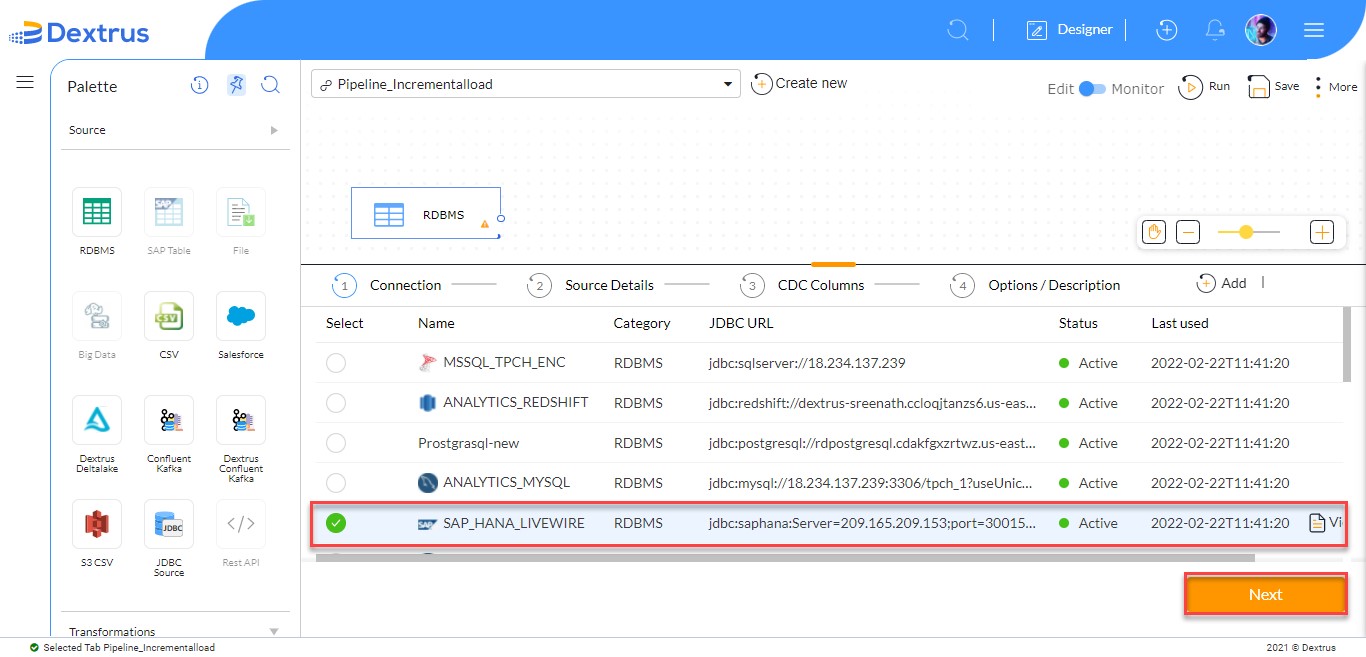Click the Dextrus logo

tap(80, 33)
